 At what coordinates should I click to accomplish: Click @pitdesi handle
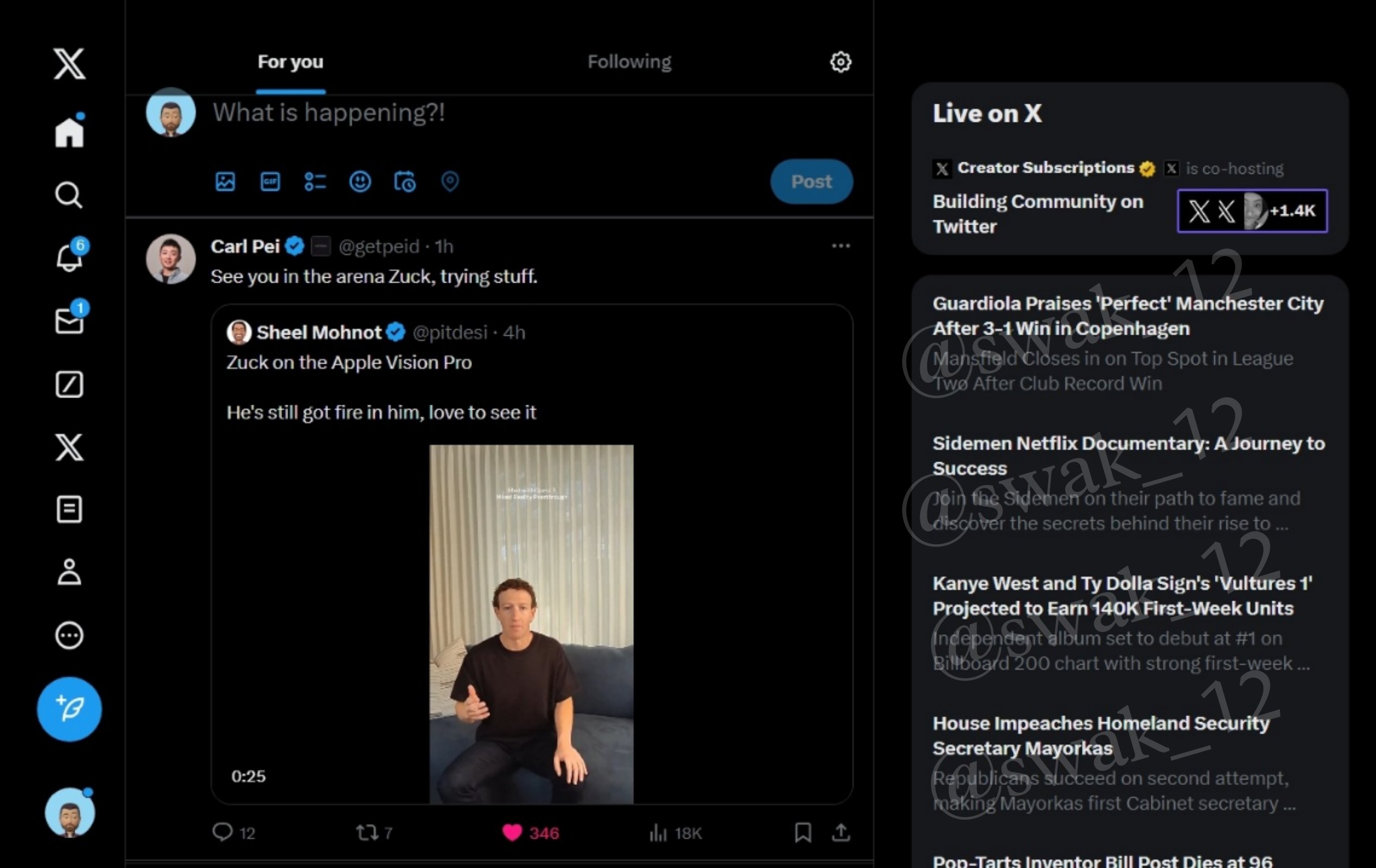pos(450,333)
